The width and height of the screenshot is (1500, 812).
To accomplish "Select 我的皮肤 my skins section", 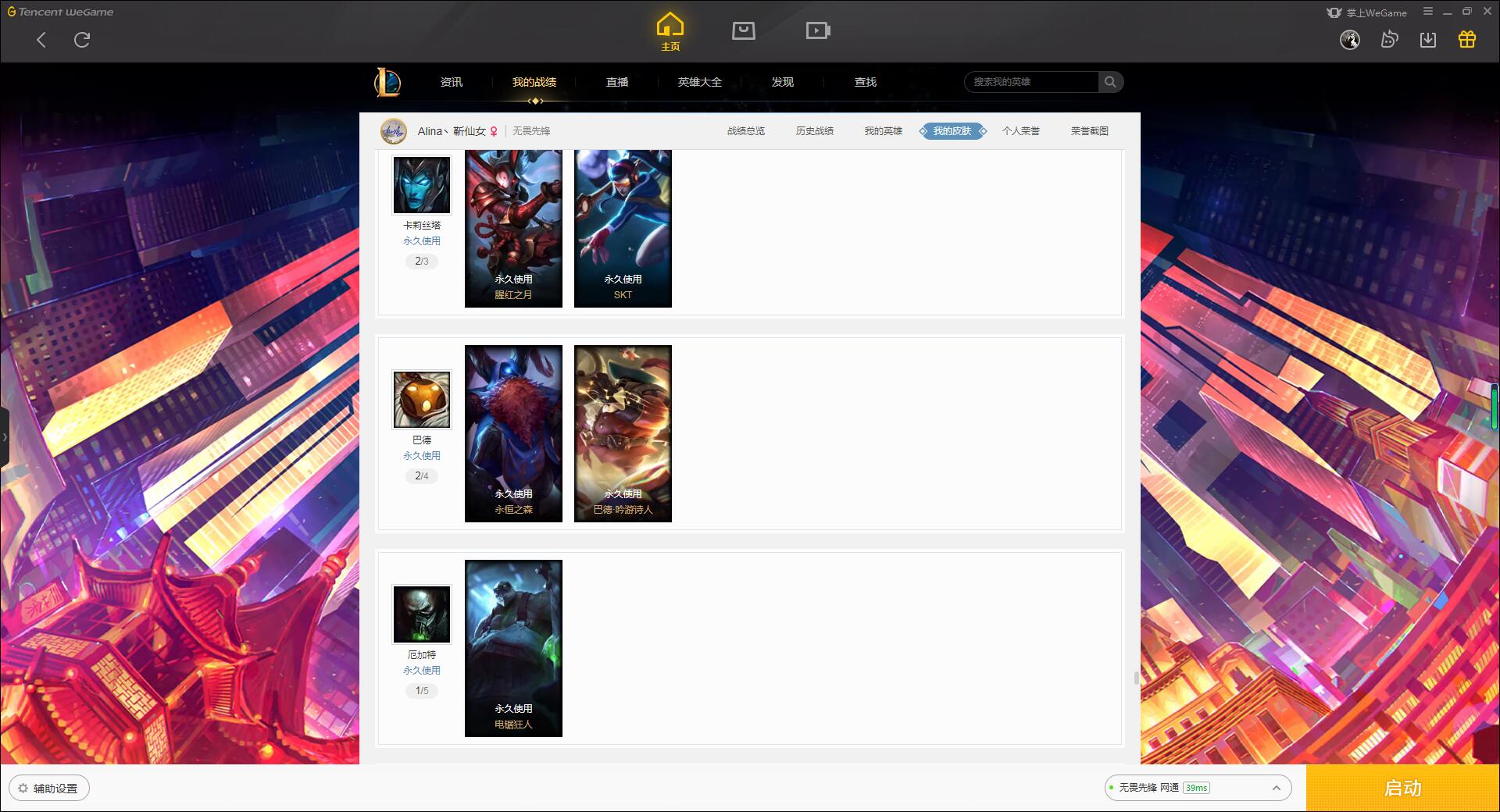I will pyautogui.click(x=952, y=131).
